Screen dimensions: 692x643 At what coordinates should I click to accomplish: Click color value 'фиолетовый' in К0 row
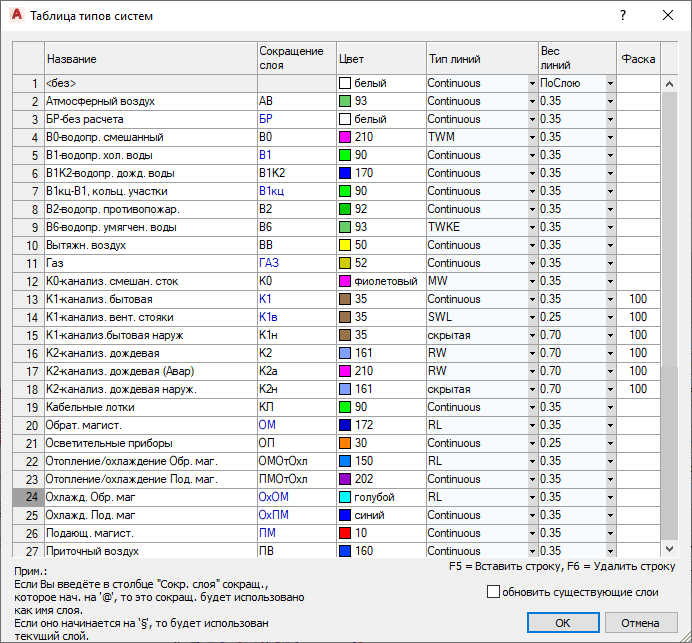click(x=386, y=282)
